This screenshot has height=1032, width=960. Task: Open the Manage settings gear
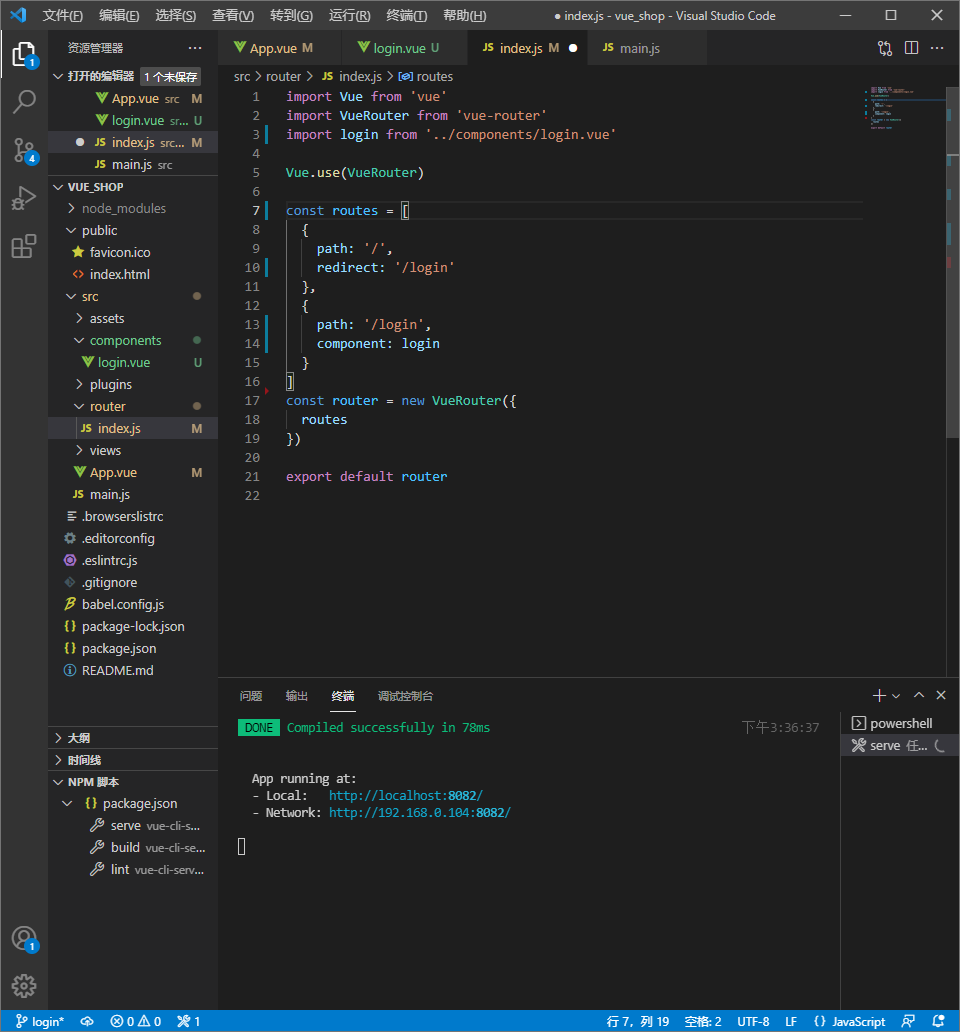click(x=24, y=986)
